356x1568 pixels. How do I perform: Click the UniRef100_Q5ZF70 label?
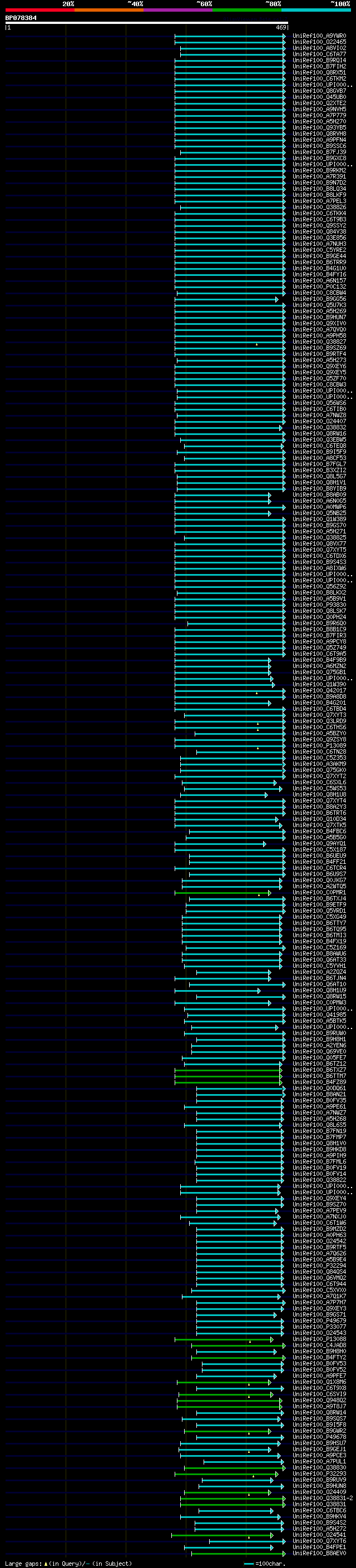(319, 379)
